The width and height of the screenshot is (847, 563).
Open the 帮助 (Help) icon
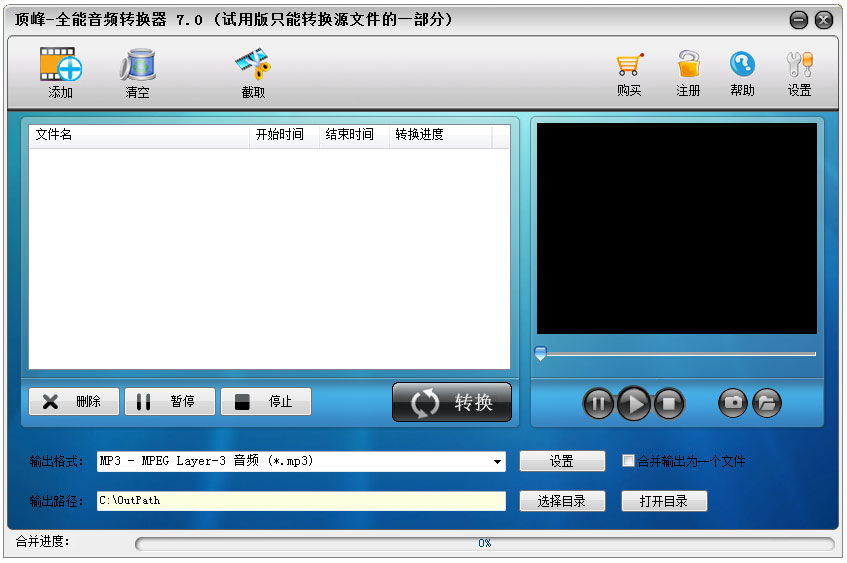tap(742, 67)
